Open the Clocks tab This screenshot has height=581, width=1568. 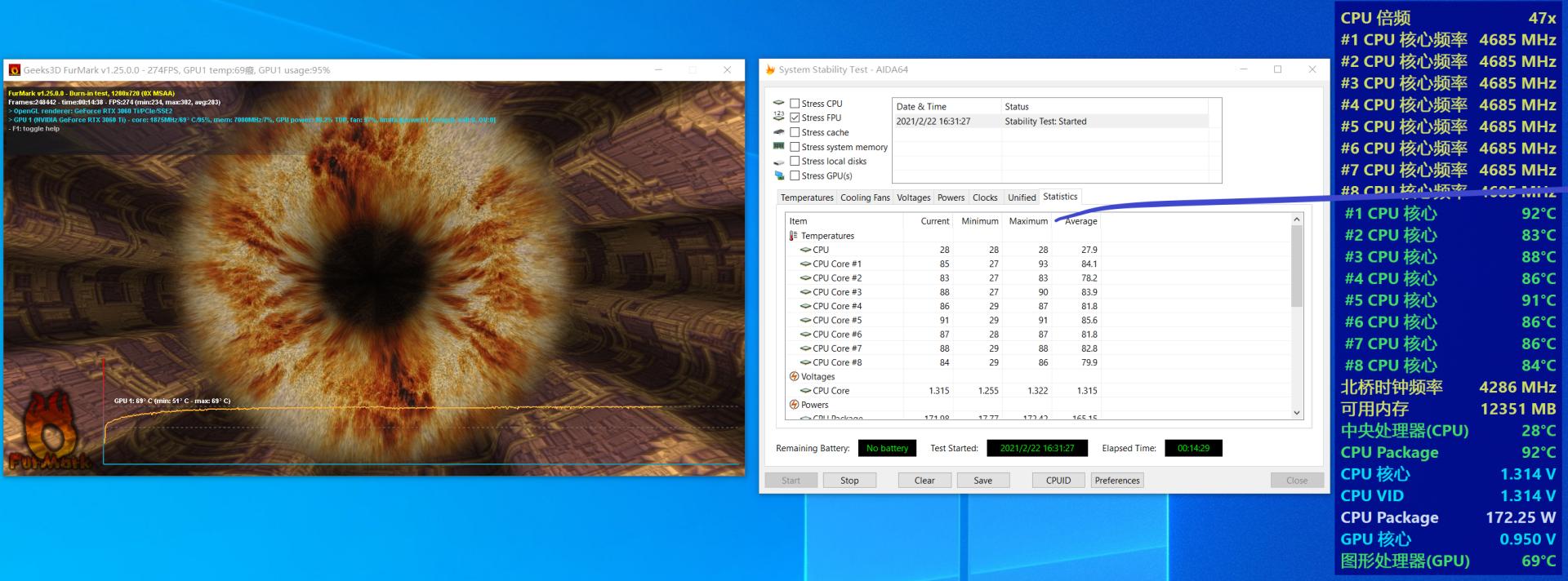(x=984, y=197)
